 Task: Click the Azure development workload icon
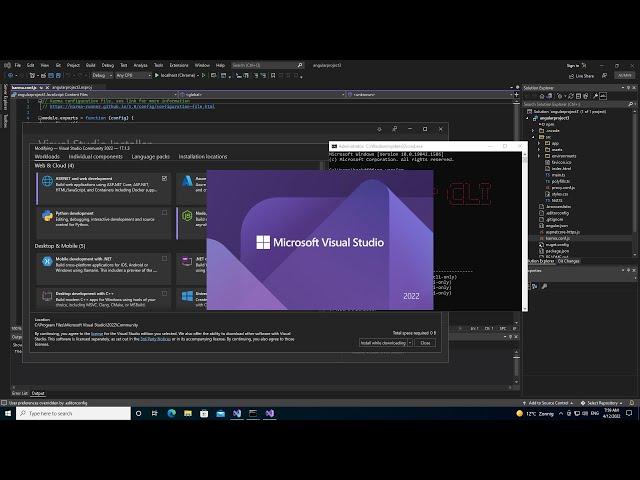coord(187,181)
